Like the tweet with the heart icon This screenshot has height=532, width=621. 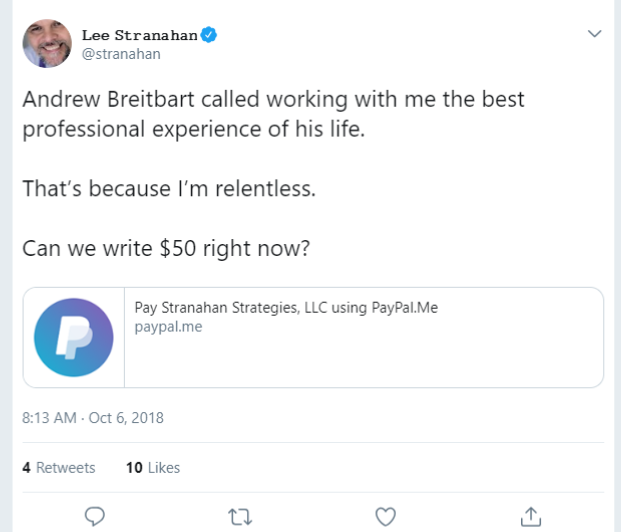(x=385, y=516)
